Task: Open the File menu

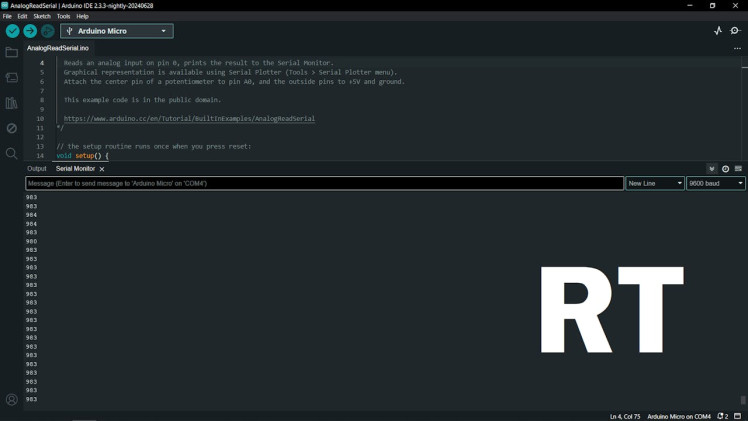Action: 7,16
